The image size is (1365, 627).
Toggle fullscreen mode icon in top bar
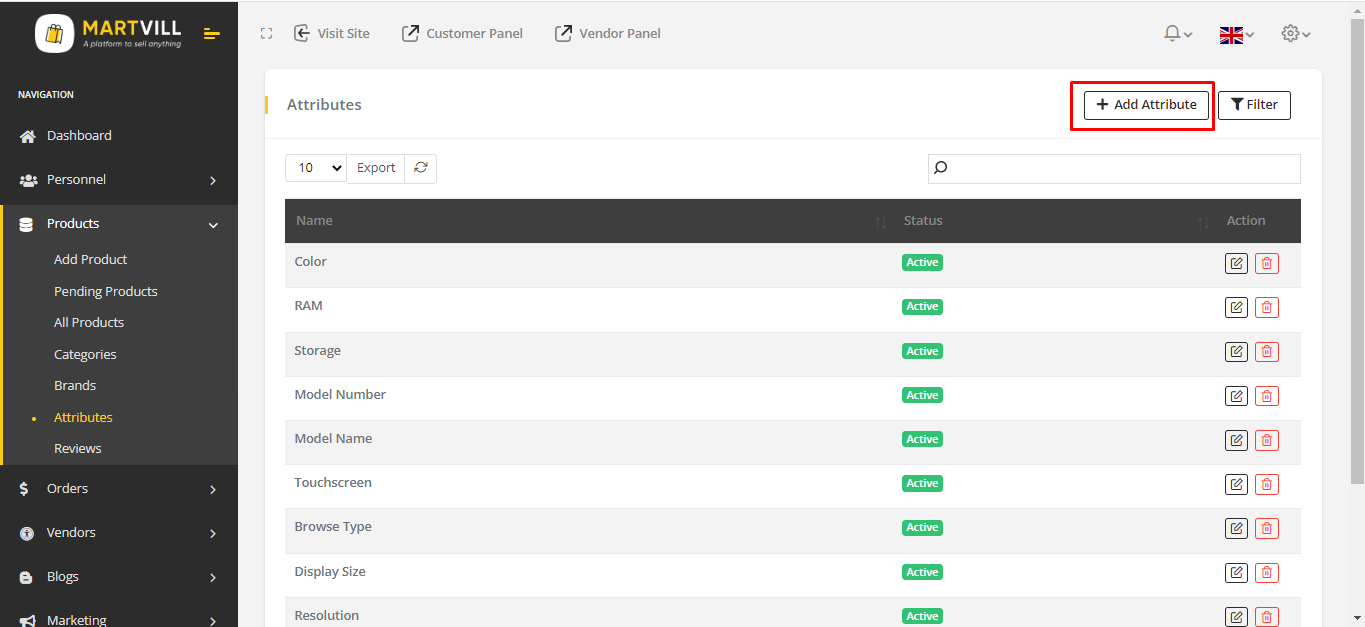[x=266, y=34]
